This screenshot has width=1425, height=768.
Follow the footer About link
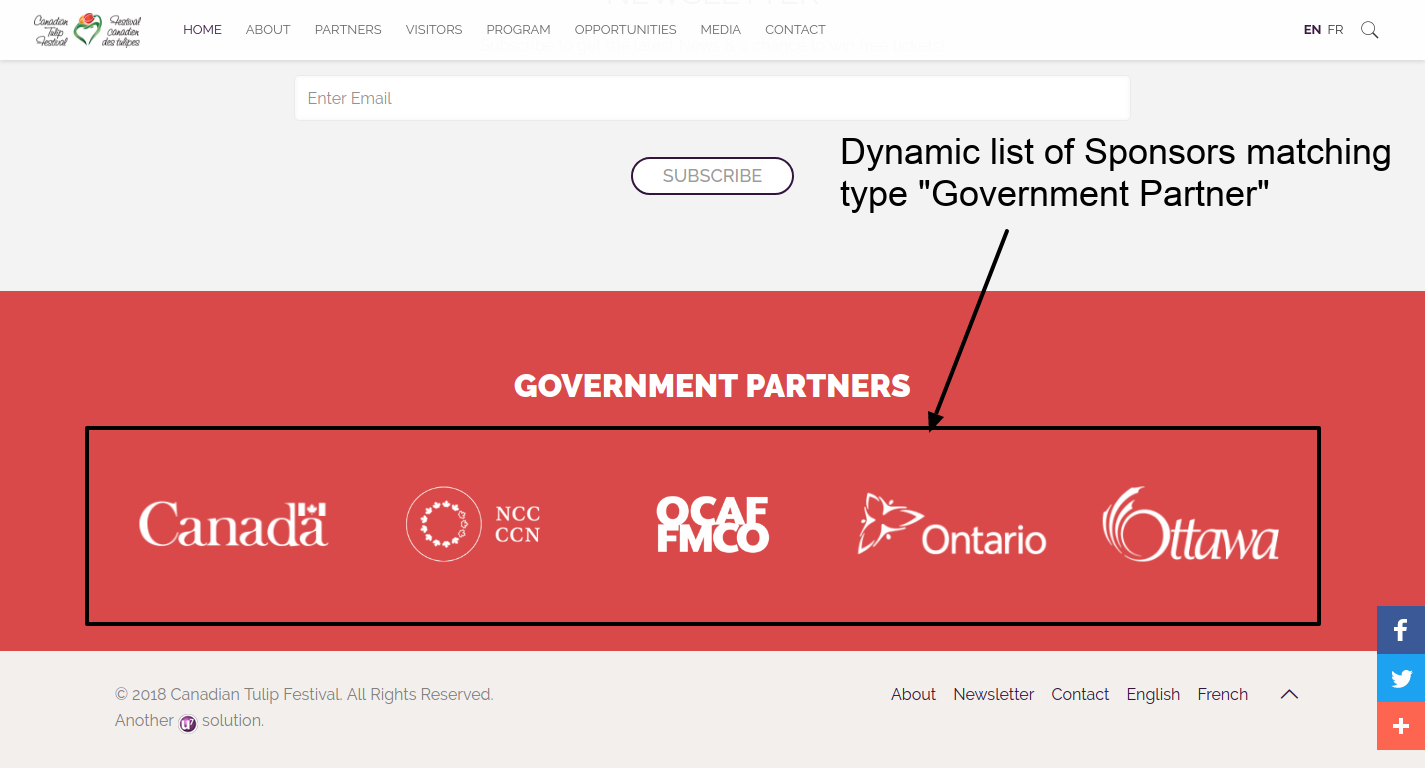click(913, 694)
